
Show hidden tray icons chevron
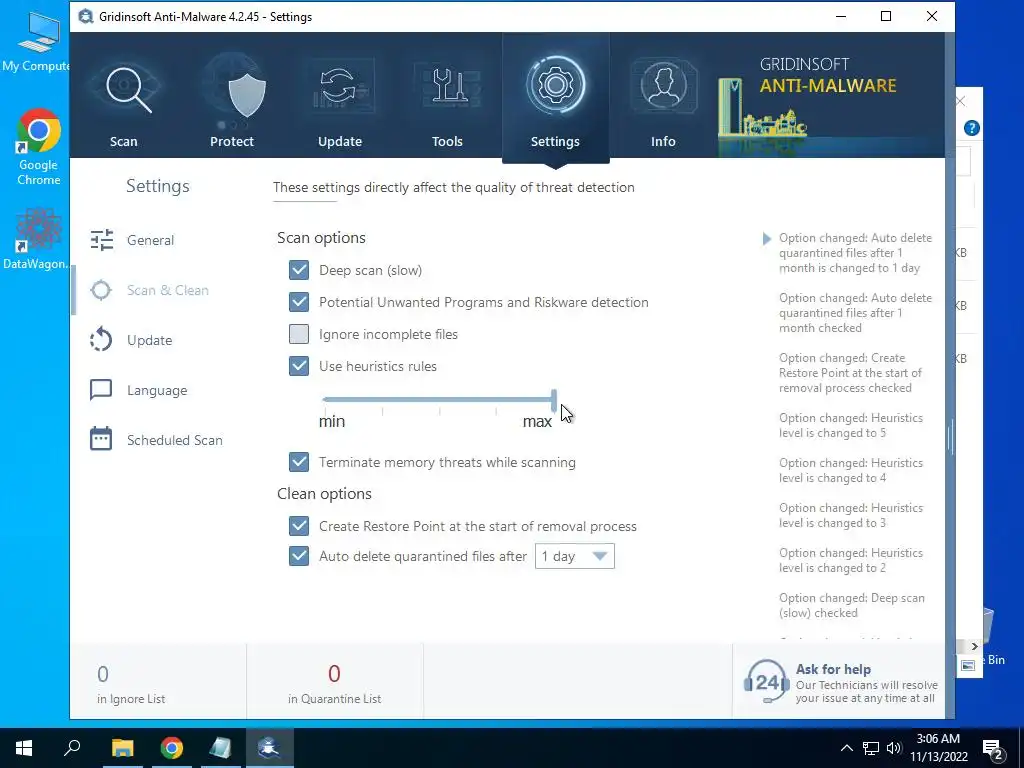[x=846, y=748]
